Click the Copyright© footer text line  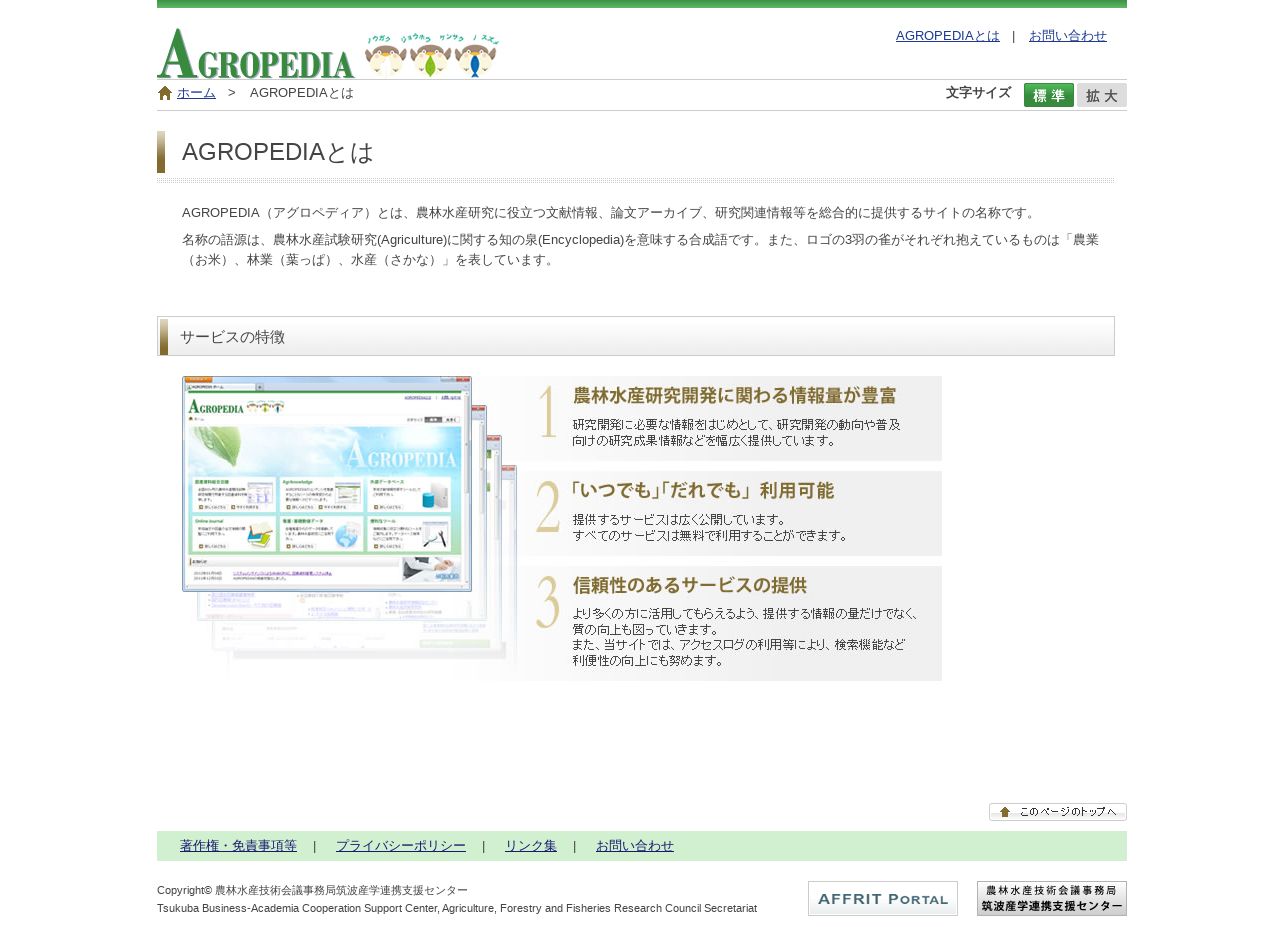point(312,890)
